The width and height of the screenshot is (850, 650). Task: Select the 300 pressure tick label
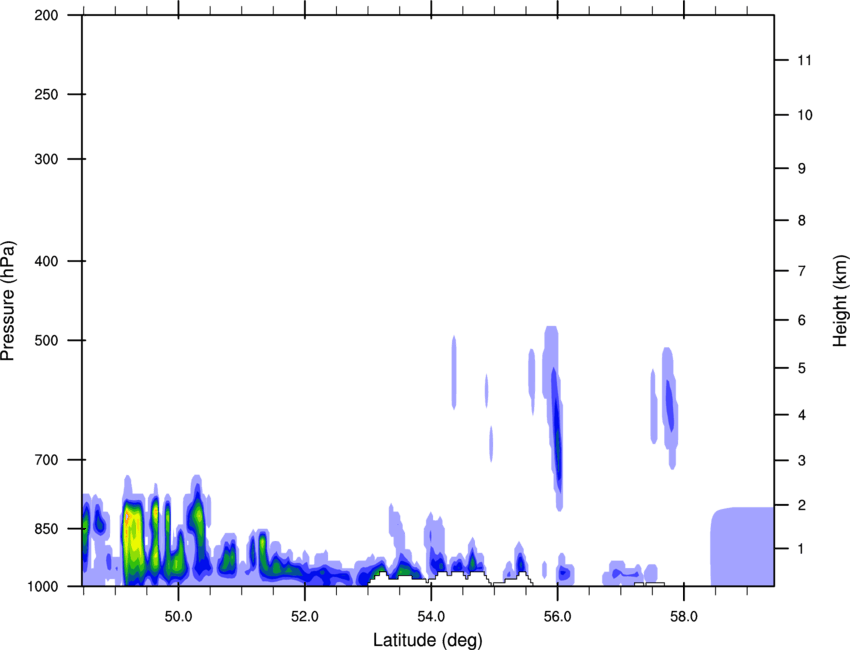(46, 159)
